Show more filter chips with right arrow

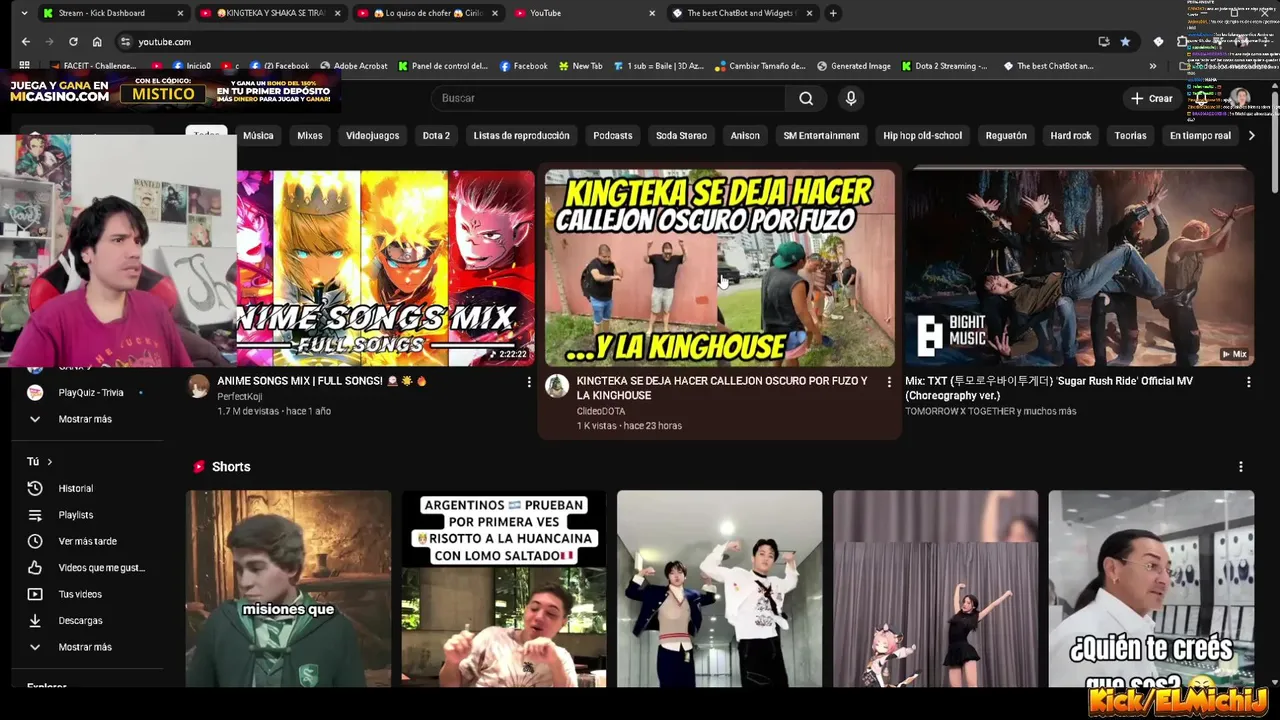tap(1252, 135)
